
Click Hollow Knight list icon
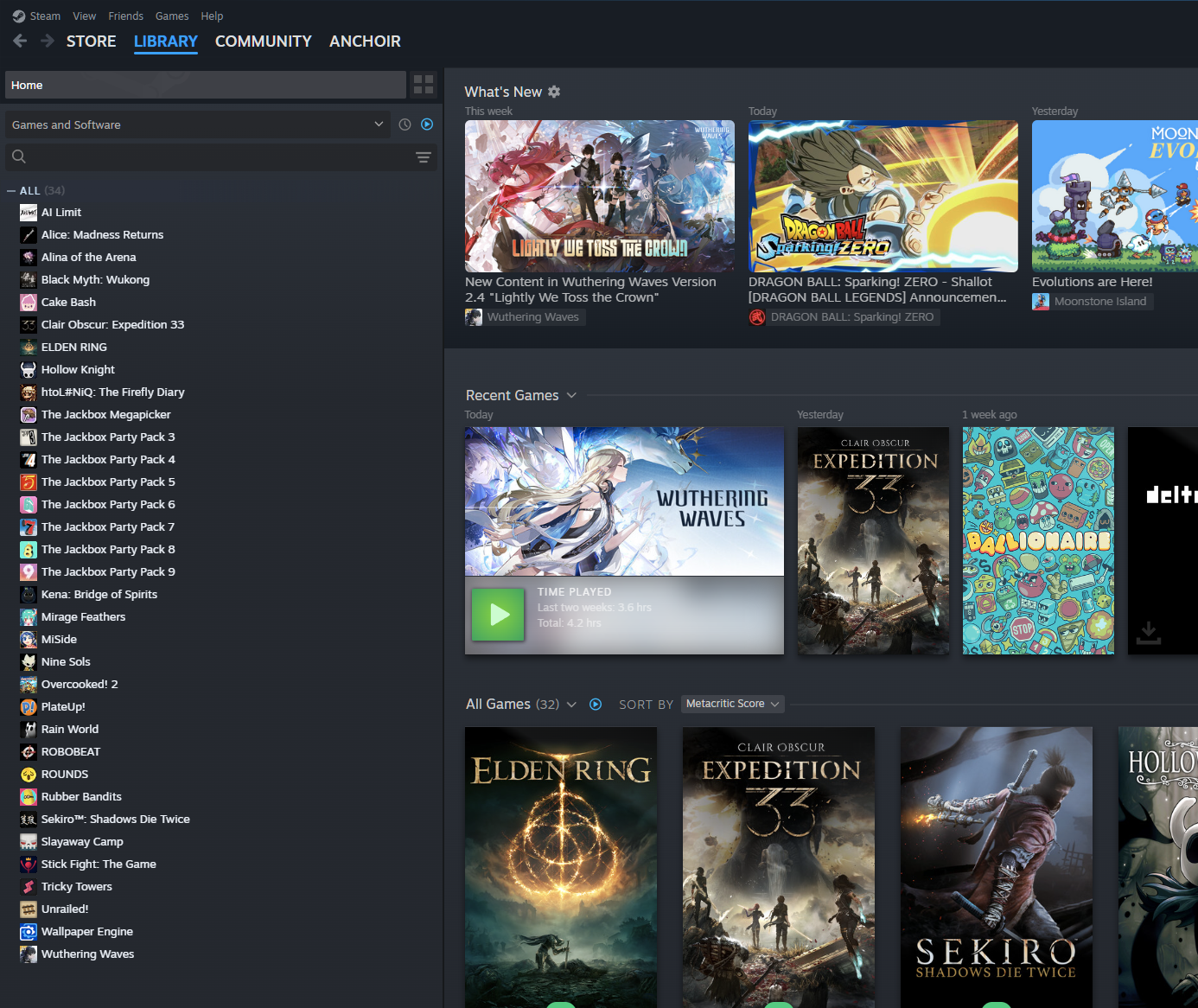point(29,369)
